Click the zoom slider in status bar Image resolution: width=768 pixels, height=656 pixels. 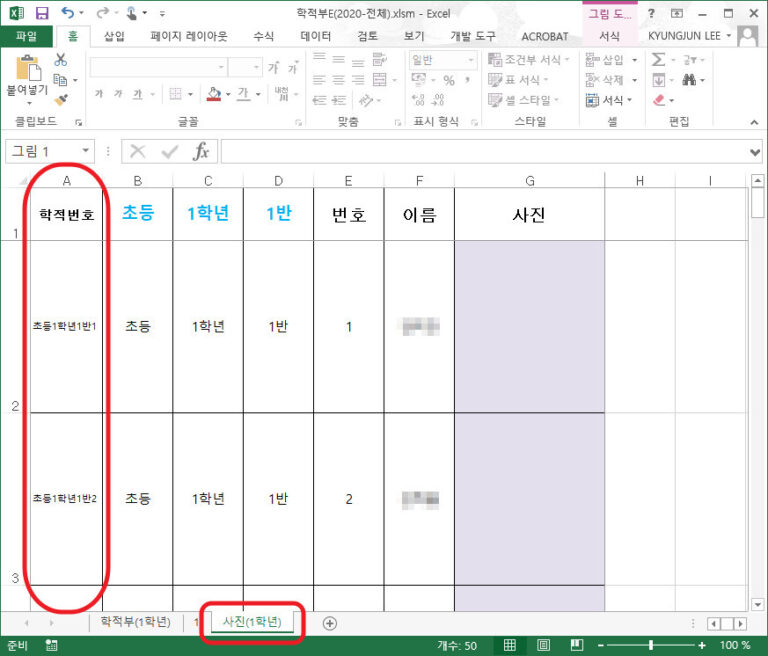(651, 645)
